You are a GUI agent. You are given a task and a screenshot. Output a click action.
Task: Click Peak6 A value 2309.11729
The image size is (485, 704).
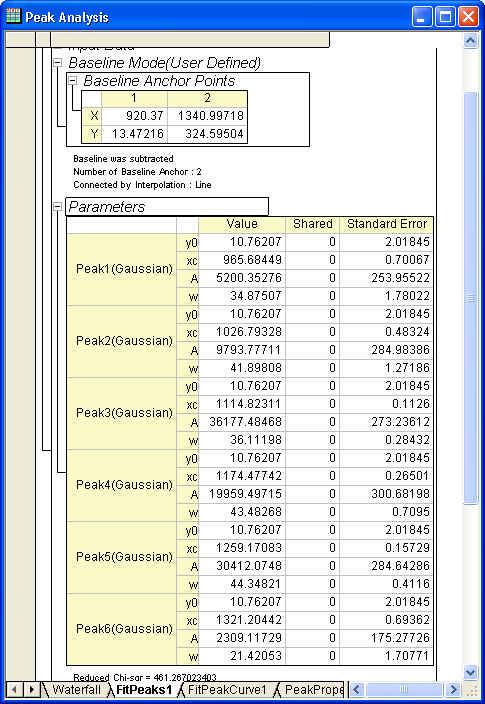click(242, 638)
